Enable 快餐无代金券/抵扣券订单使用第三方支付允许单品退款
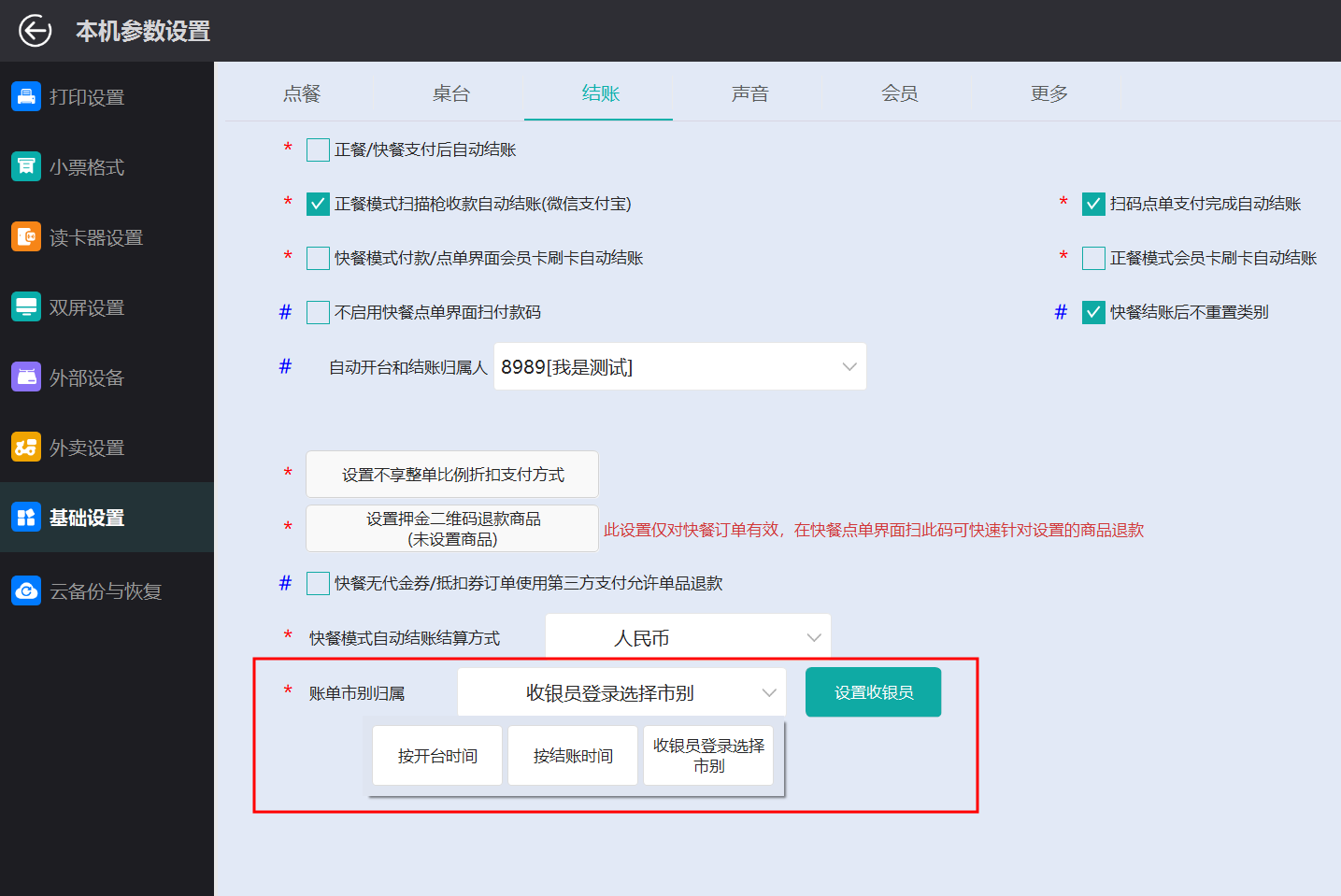Viewport: 1341px width, 896px height. point(317,583)
